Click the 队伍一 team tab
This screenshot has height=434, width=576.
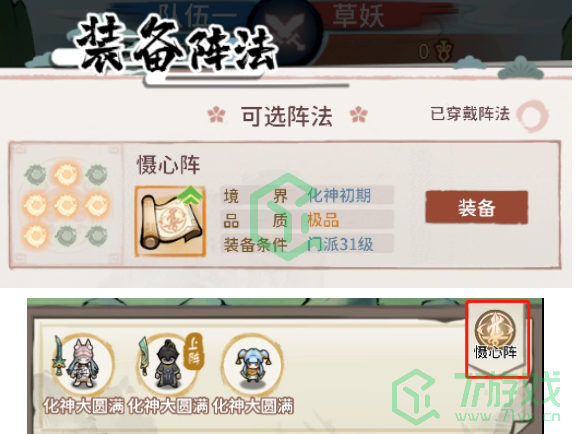[x=199, y=17]
